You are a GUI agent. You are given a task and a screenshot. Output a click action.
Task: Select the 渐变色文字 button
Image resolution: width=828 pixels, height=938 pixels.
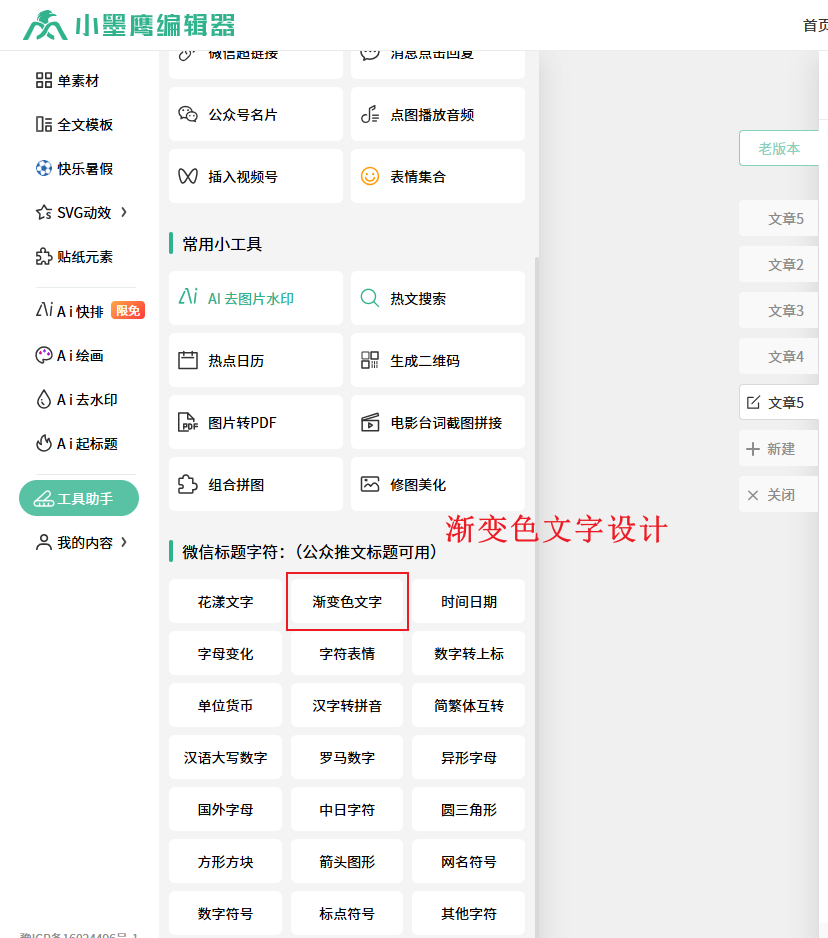(x=347, y=601)
